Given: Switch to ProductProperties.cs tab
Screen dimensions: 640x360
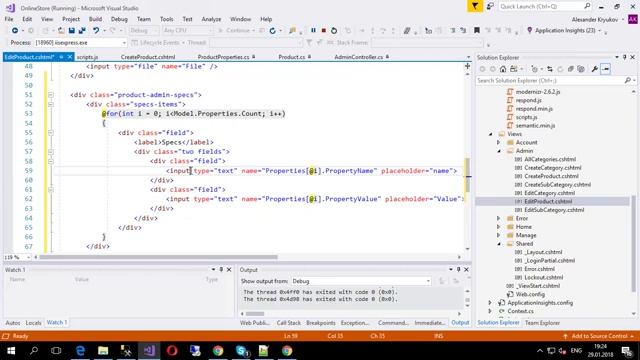Looking at the screenshot, I should pos(223,57).
